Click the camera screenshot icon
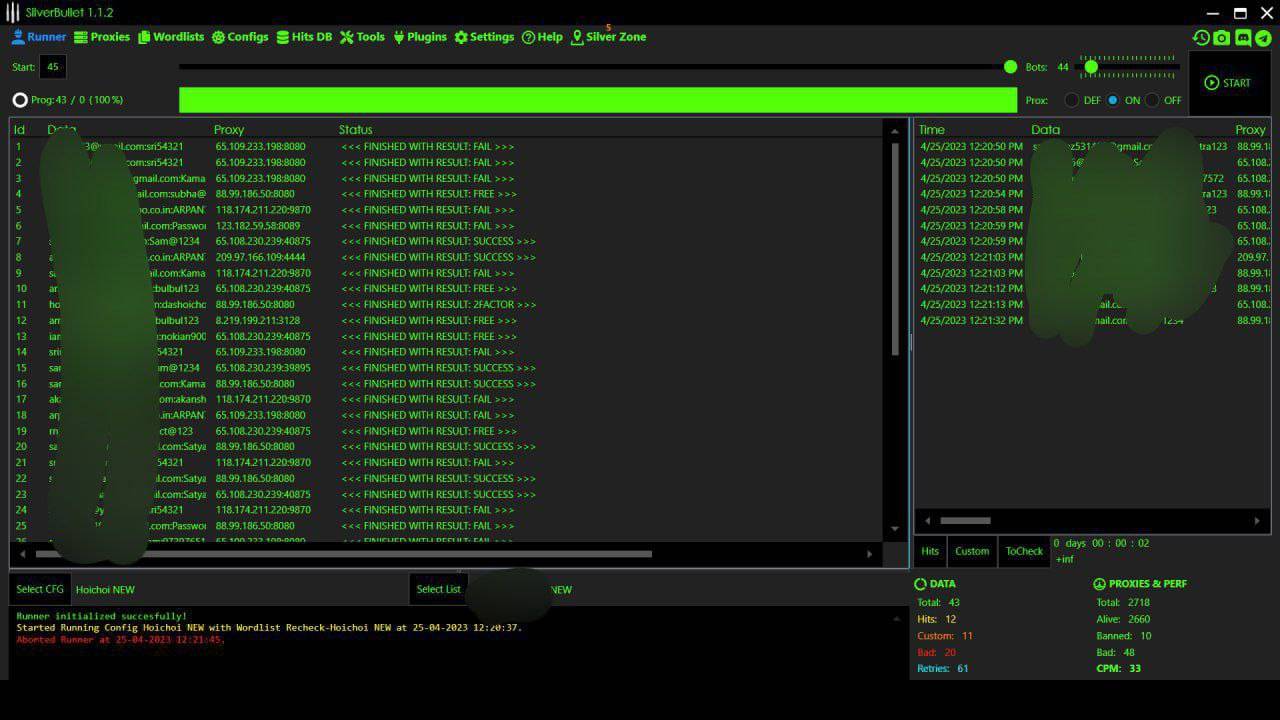 pos(1222,38)
